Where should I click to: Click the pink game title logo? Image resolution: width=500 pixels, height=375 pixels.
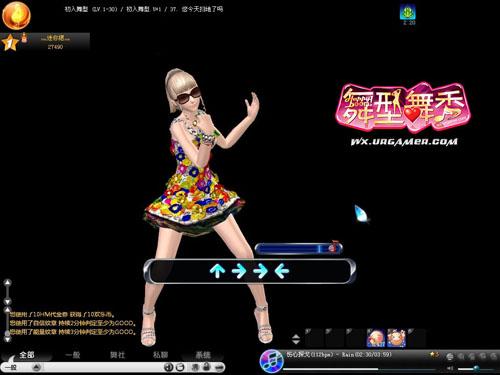click(x=403, y=108)
